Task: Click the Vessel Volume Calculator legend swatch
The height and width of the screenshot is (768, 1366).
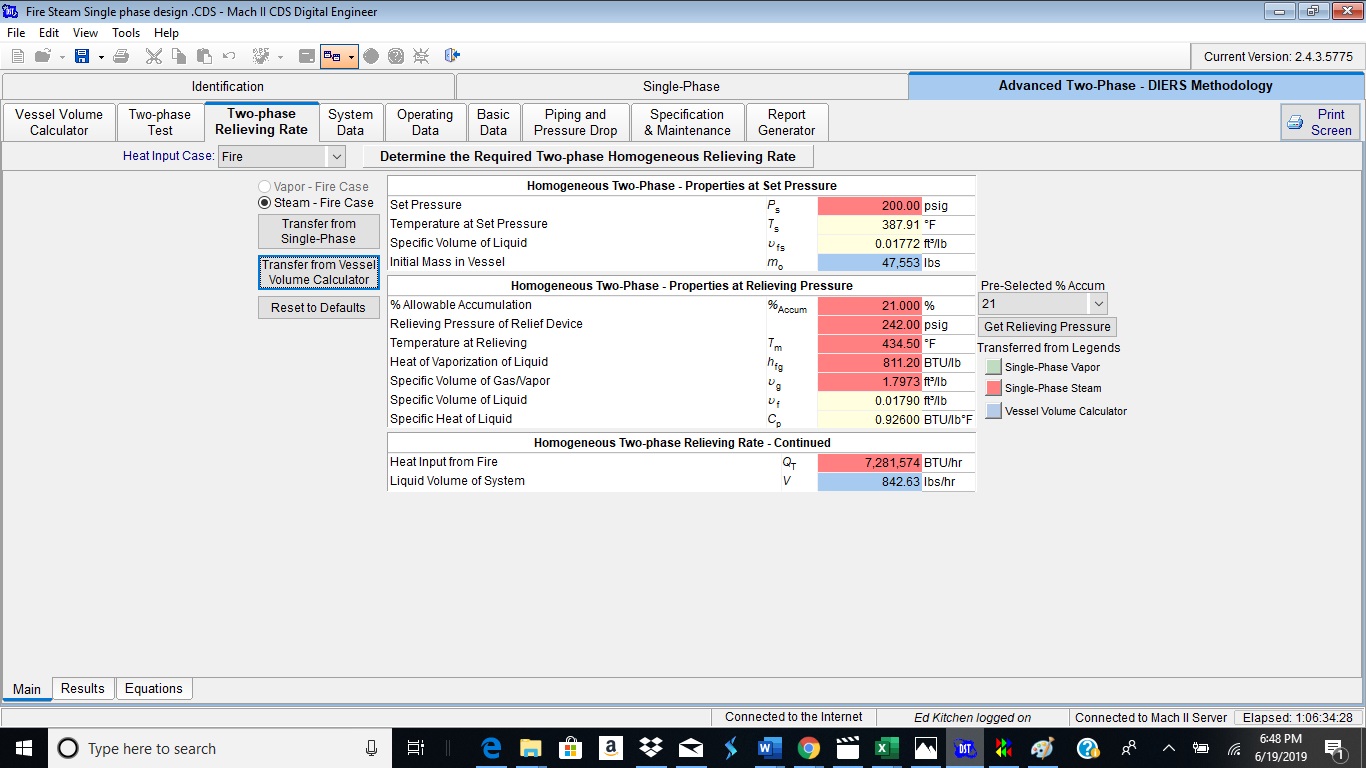Action: point(994,411)
